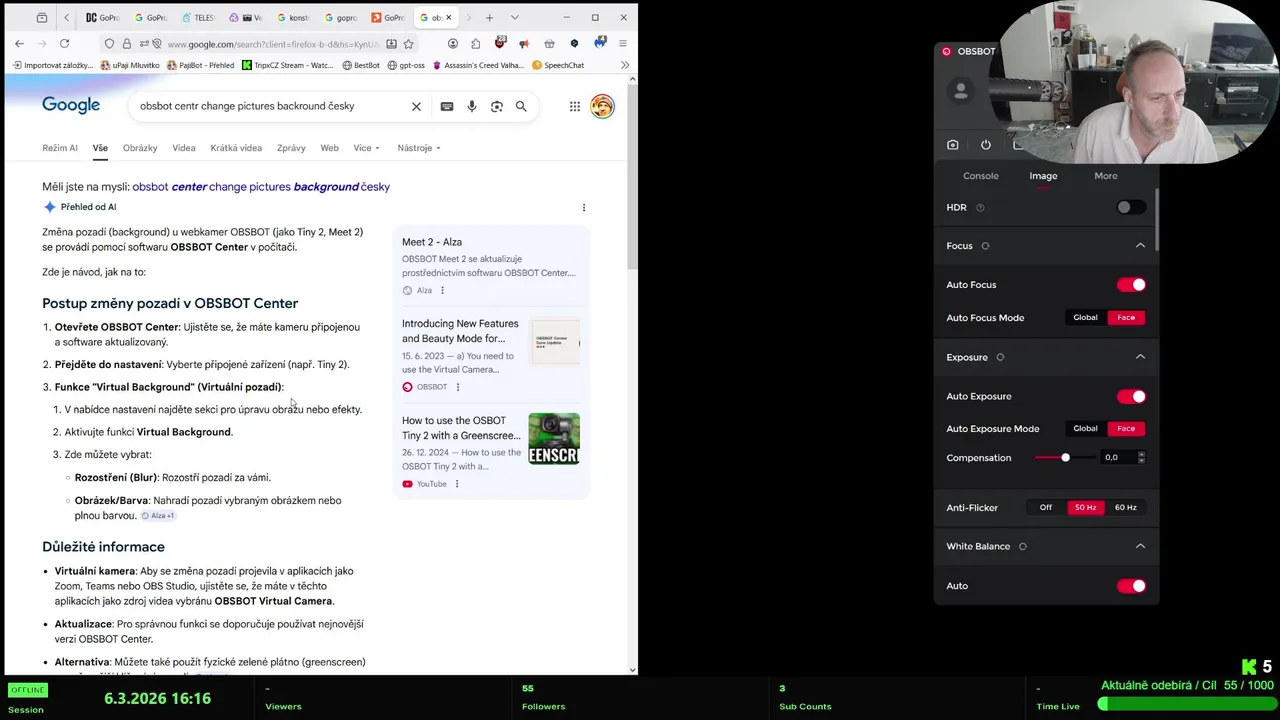
Task: Reload the page in Firefox
Action: click(64, 44)
